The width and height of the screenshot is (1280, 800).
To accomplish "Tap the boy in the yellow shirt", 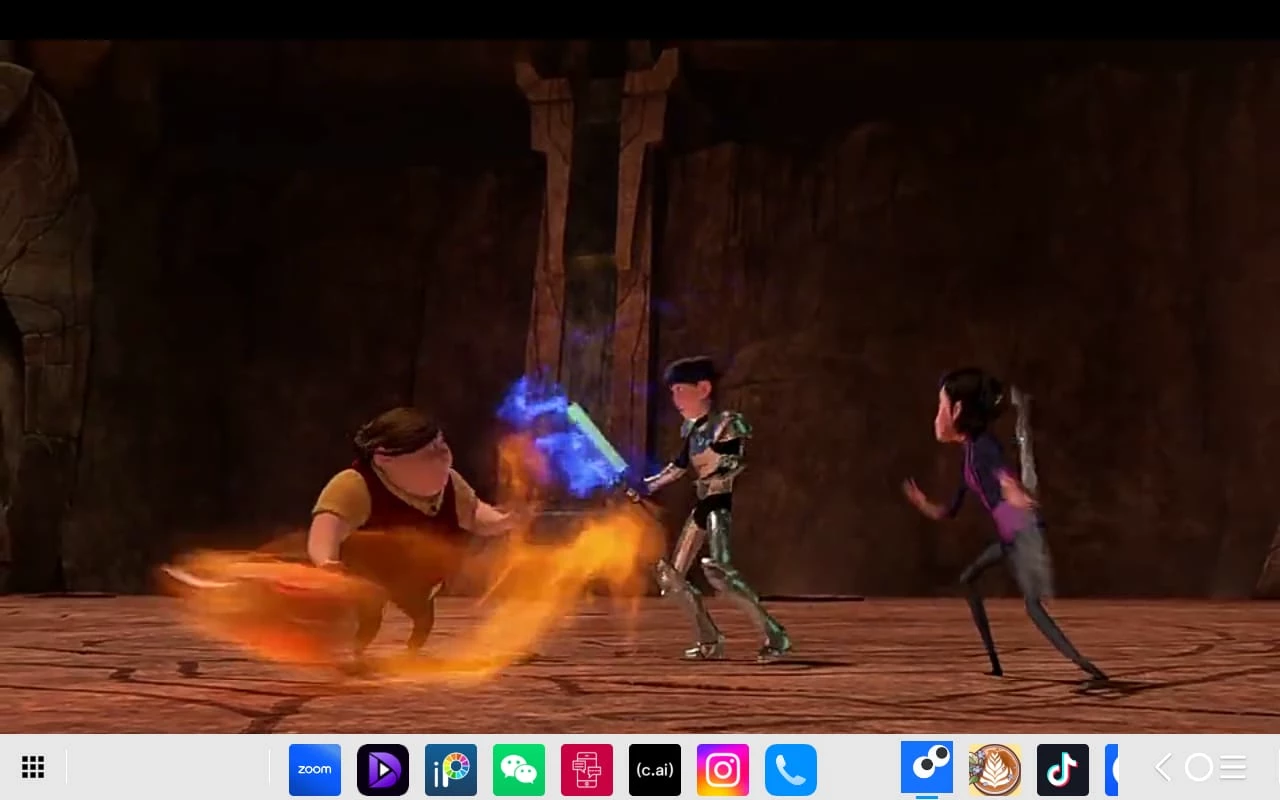I will [400, 500].
